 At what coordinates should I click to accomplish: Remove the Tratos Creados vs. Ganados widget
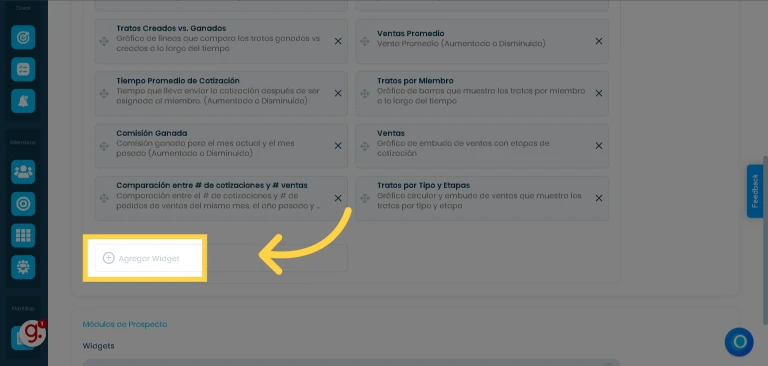pyautogui.click(x=338, y=41)
